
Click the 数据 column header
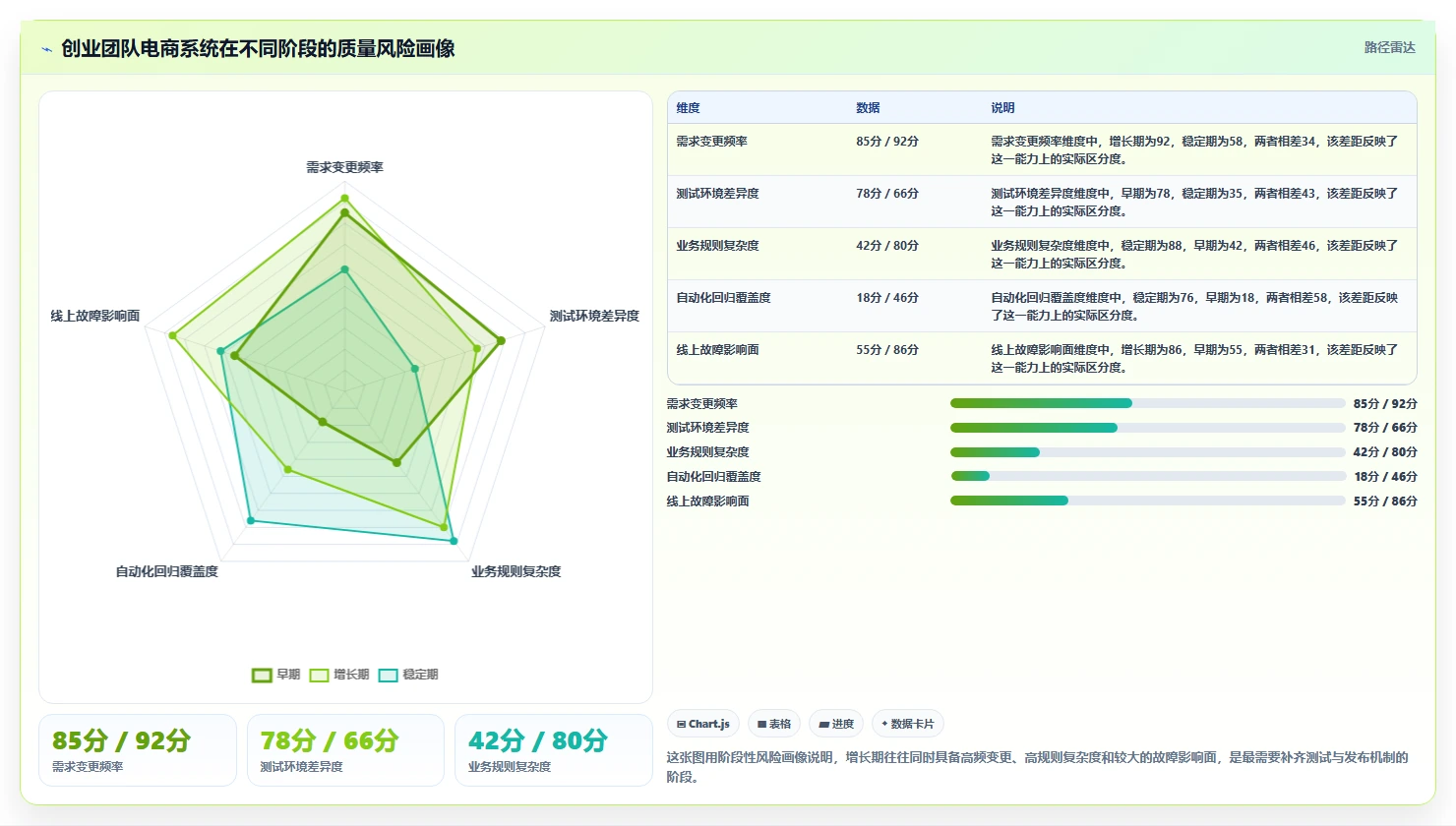coord(868,108)
